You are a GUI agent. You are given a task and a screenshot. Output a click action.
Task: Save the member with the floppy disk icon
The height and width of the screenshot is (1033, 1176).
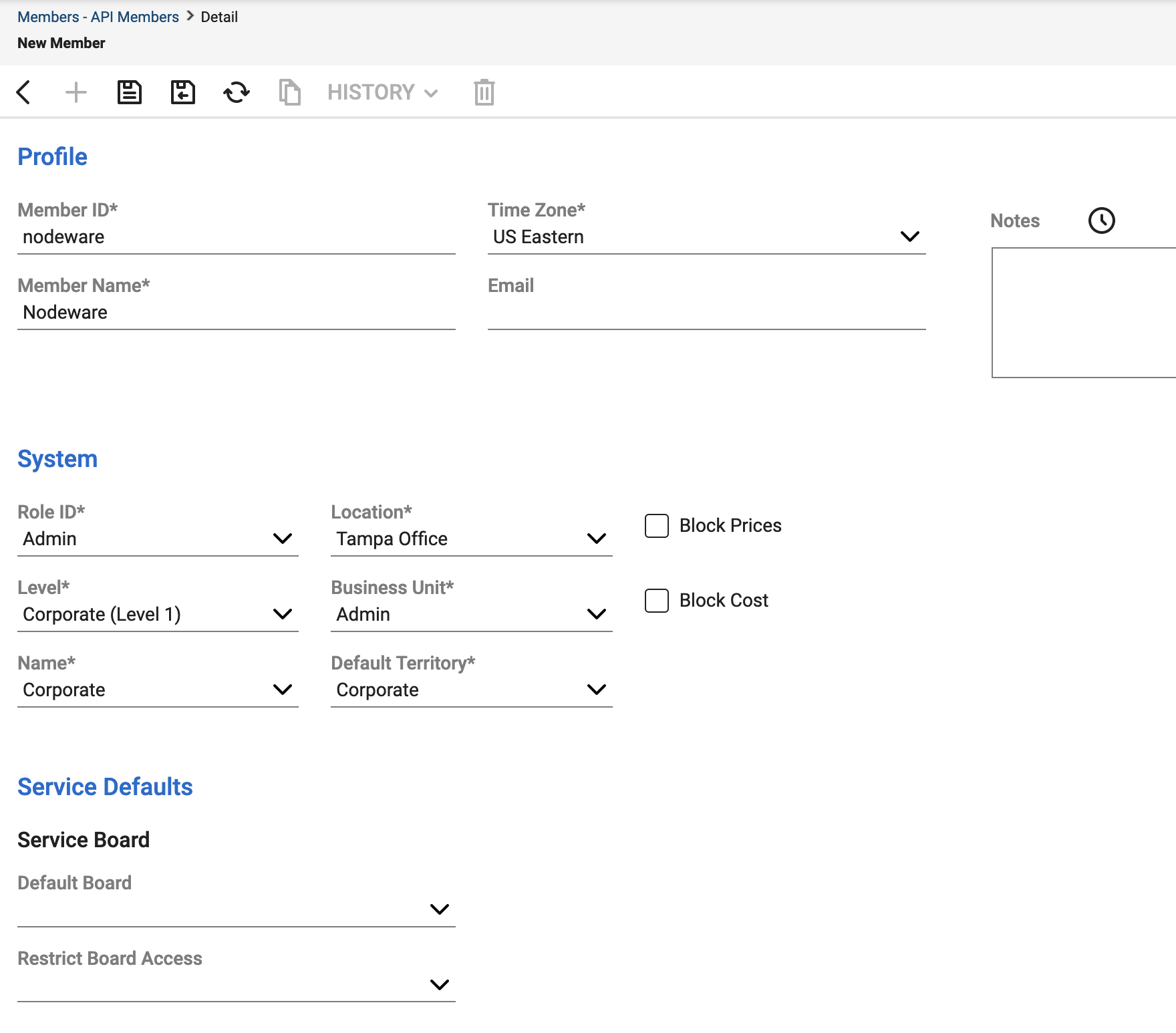tap(130, 92)
